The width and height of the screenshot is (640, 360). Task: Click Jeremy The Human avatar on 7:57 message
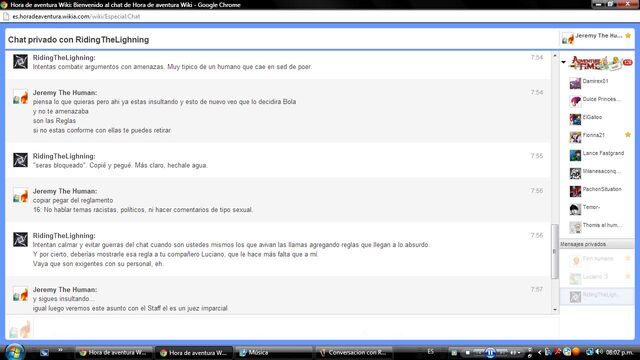(x=20, y=293)
